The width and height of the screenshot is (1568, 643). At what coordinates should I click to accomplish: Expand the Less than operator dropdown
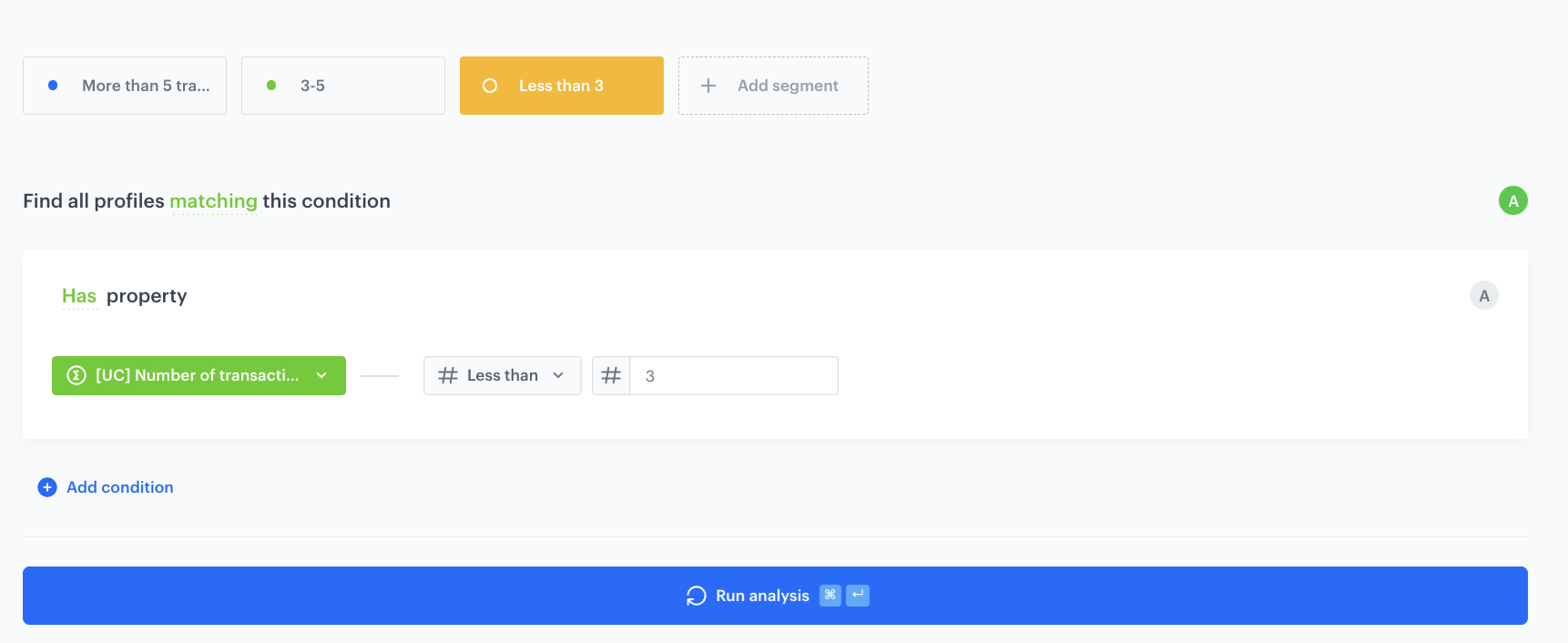point(503,375)
